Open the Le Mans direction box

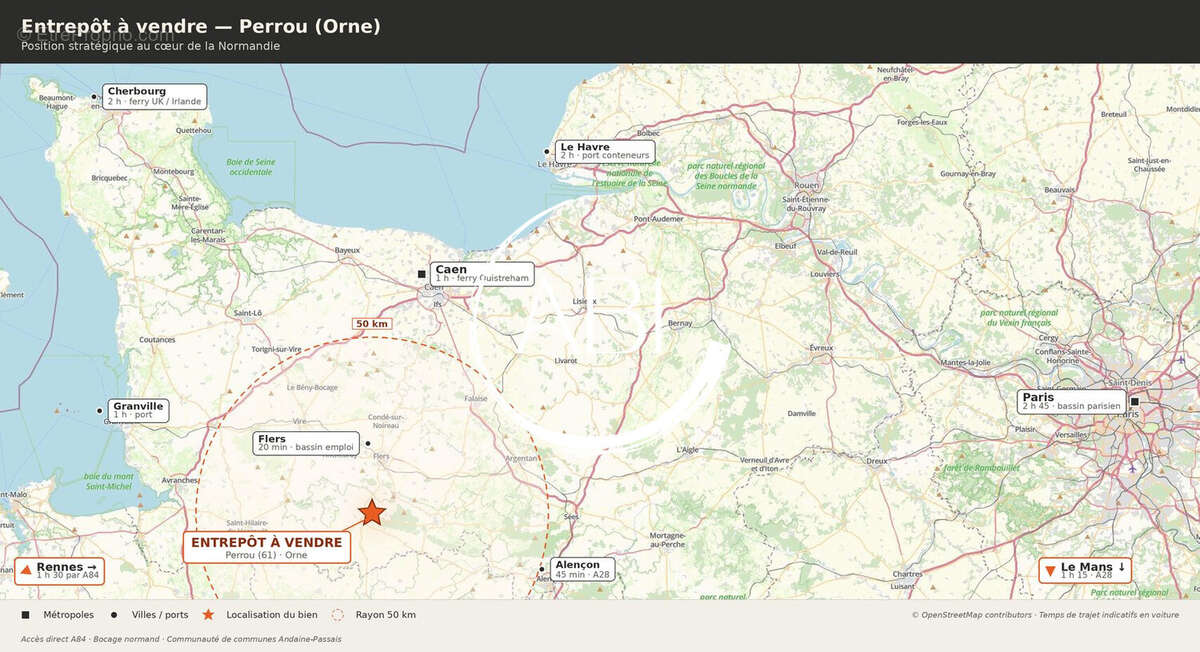1085,571
